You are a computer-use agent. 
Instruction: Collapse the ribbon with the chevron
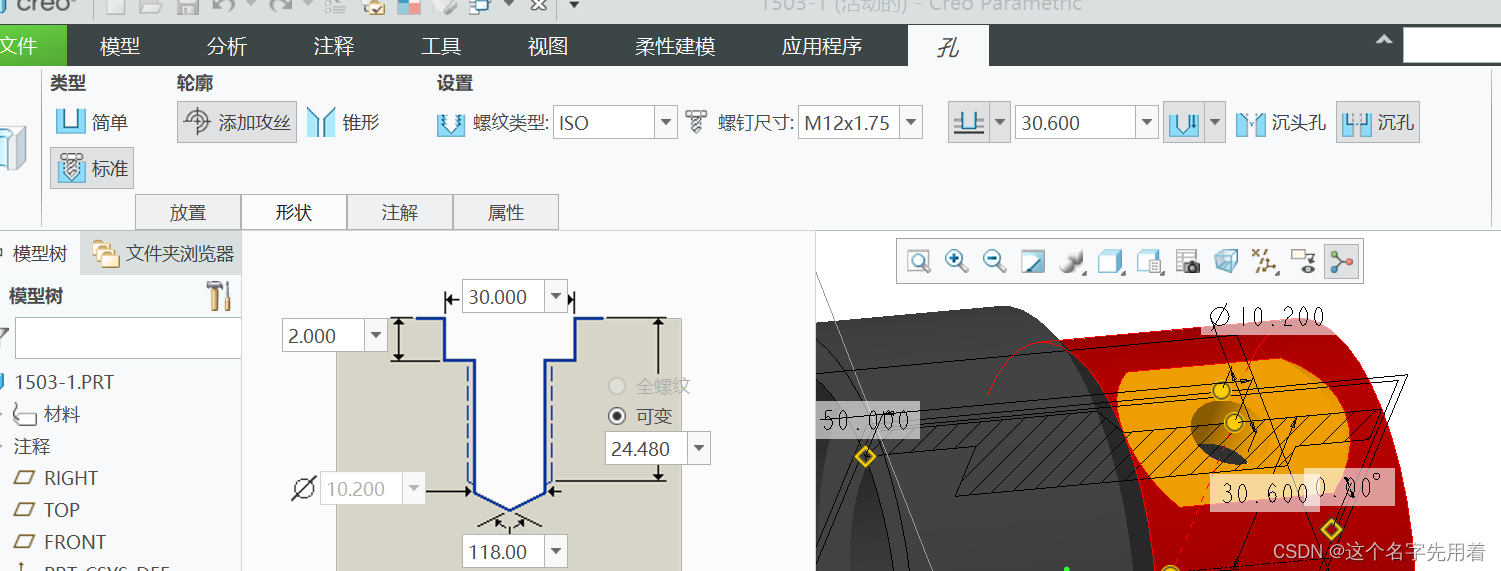point(1384,40)
